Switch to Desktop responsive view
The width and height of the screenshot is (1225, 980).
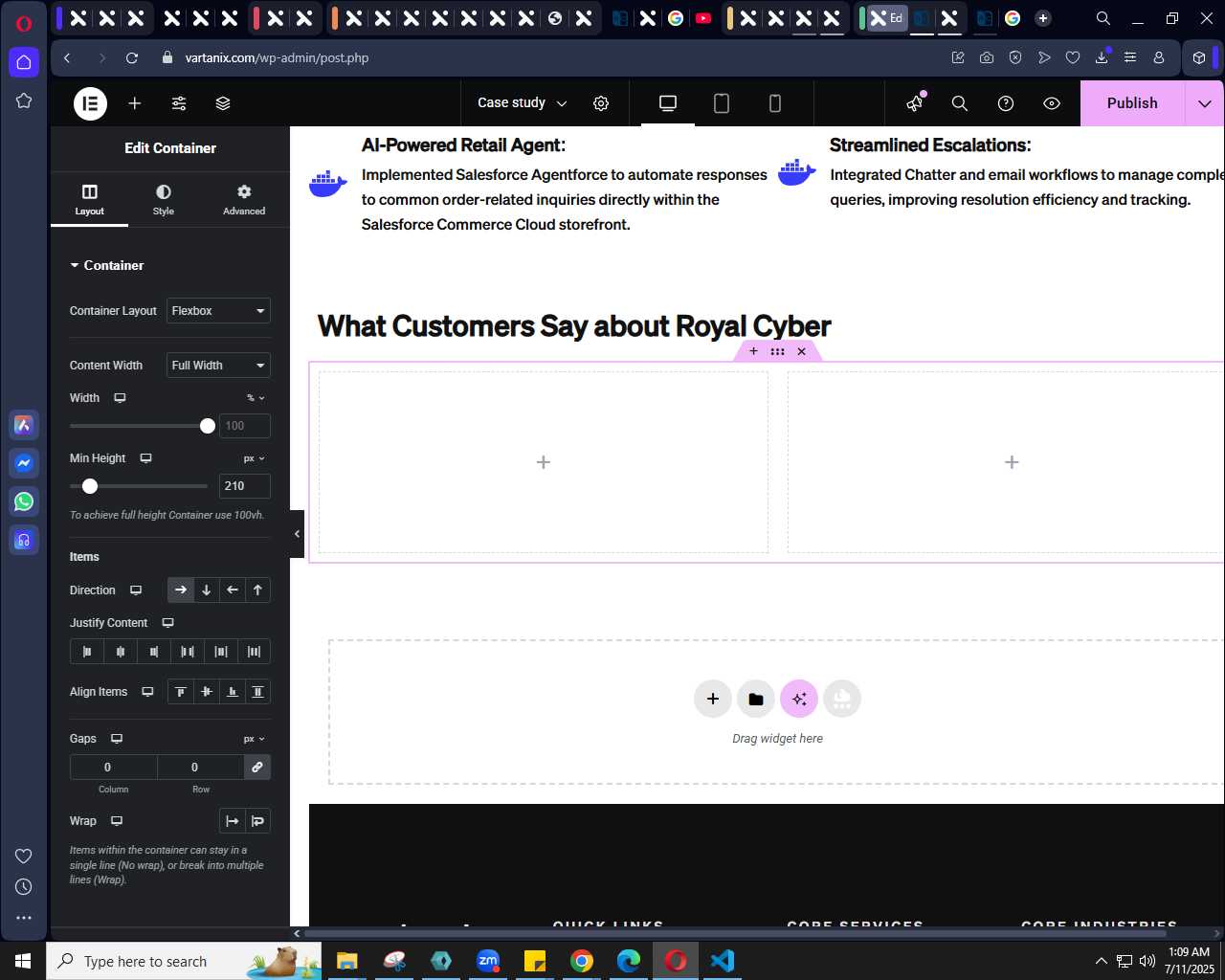point(668,103)
